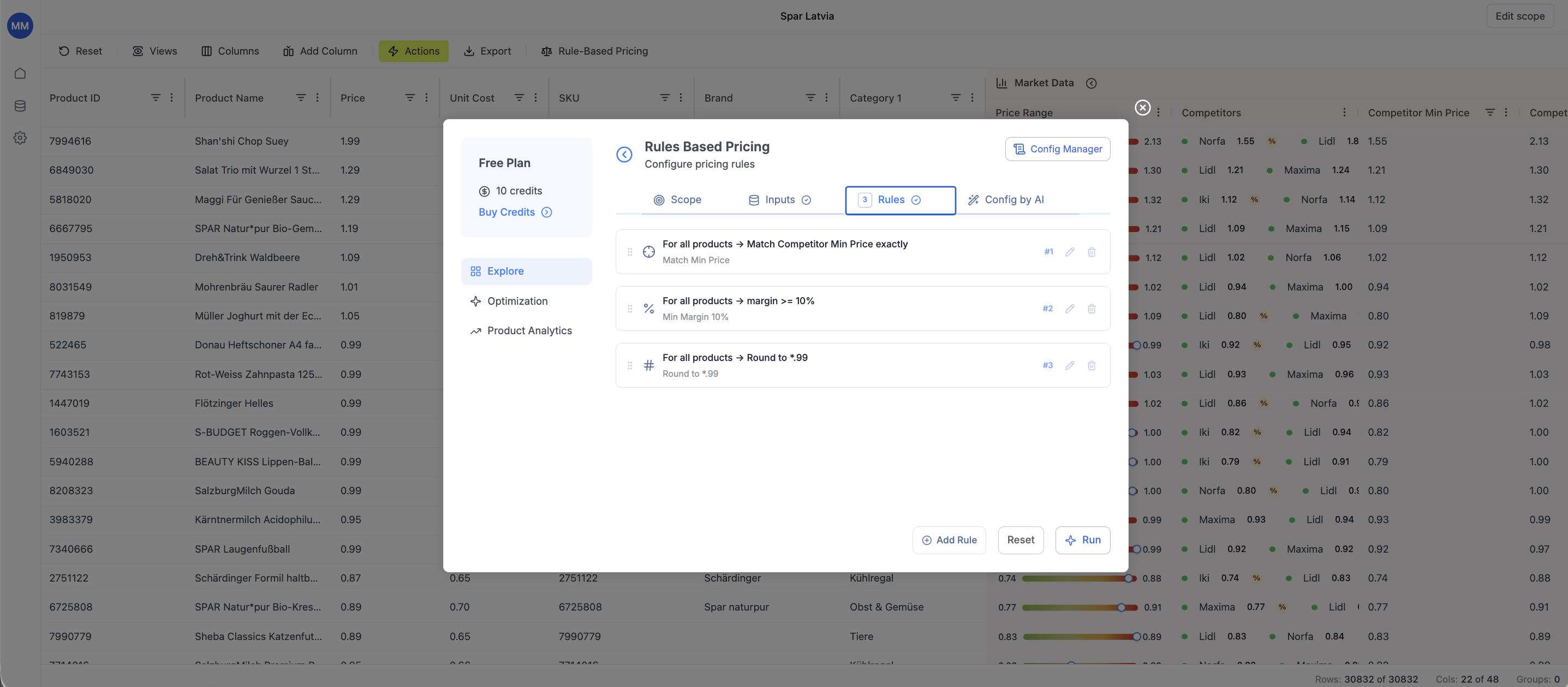Close the pricing dialog with X icon
The width and height of the screenshot is (1568, 687).
pyautogui.click(x=1142, y=108)
